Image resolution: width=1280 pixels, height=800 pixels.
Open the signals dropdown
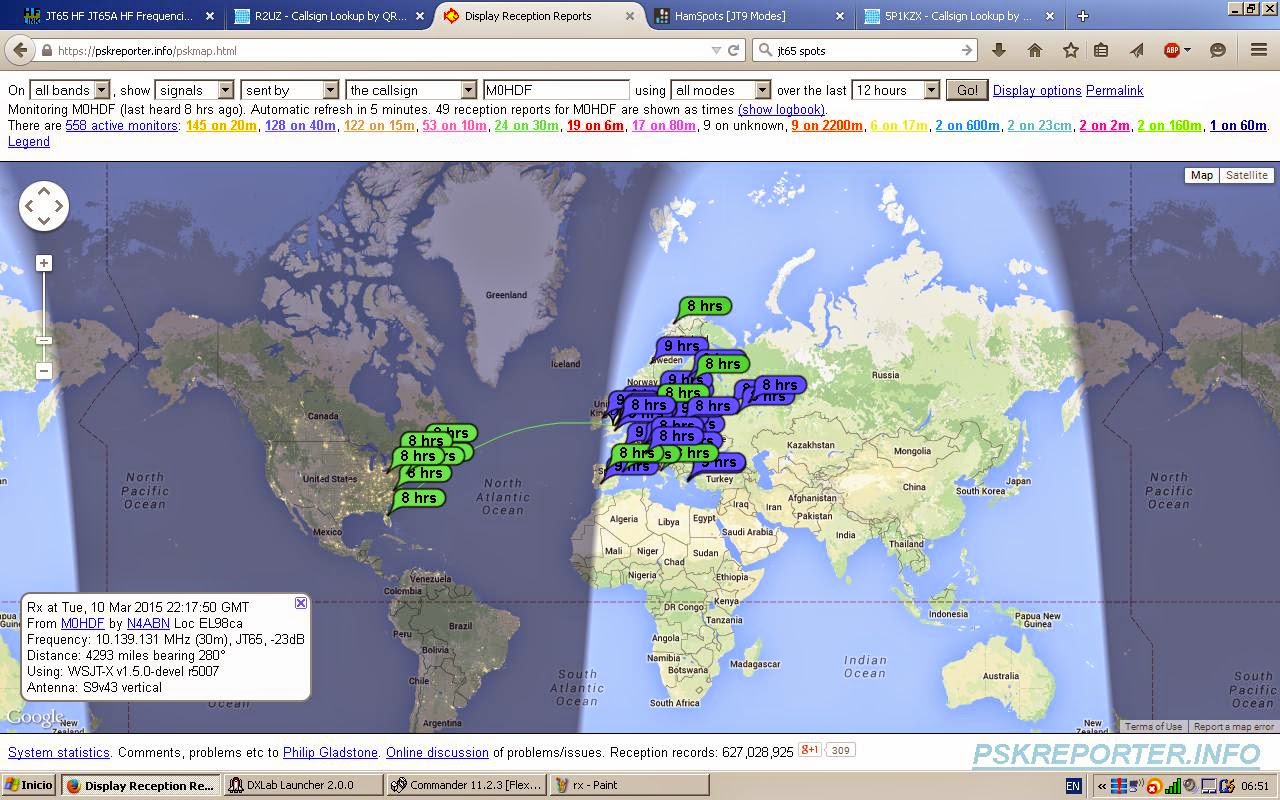click(x=194, y=90)
